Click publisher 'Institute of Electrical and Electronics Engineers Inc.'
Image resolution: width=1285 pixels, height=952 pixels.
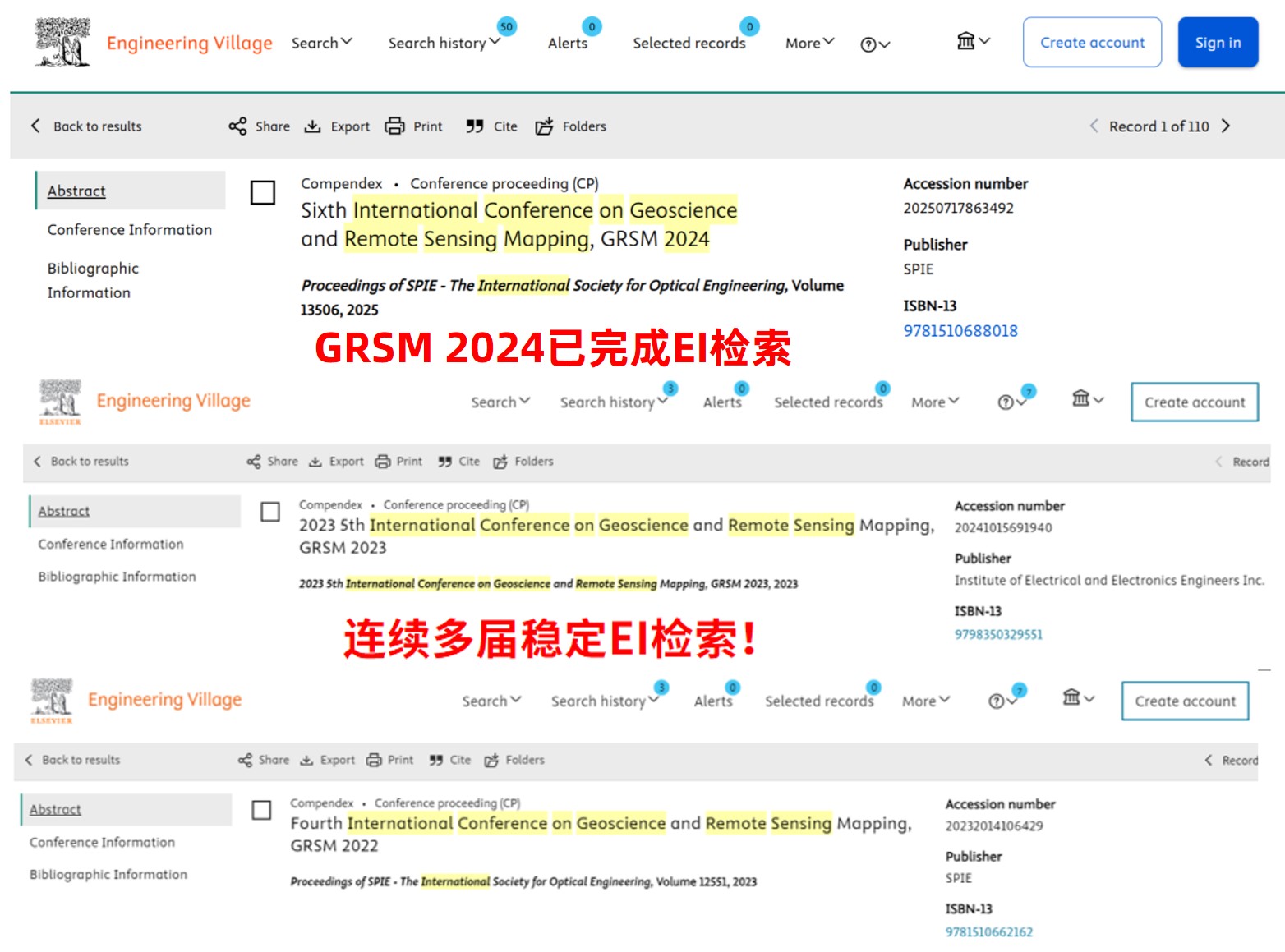click(x=1109, y=581)
